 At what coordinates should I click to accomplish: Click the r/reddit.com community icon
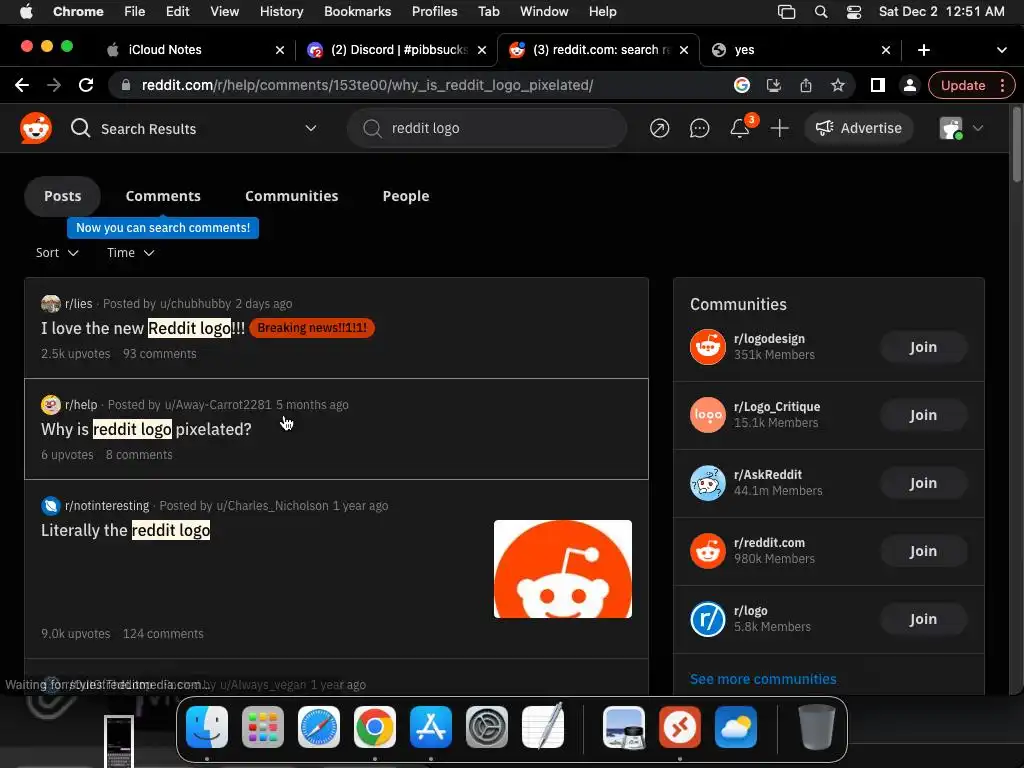click(x=708, y=551)
